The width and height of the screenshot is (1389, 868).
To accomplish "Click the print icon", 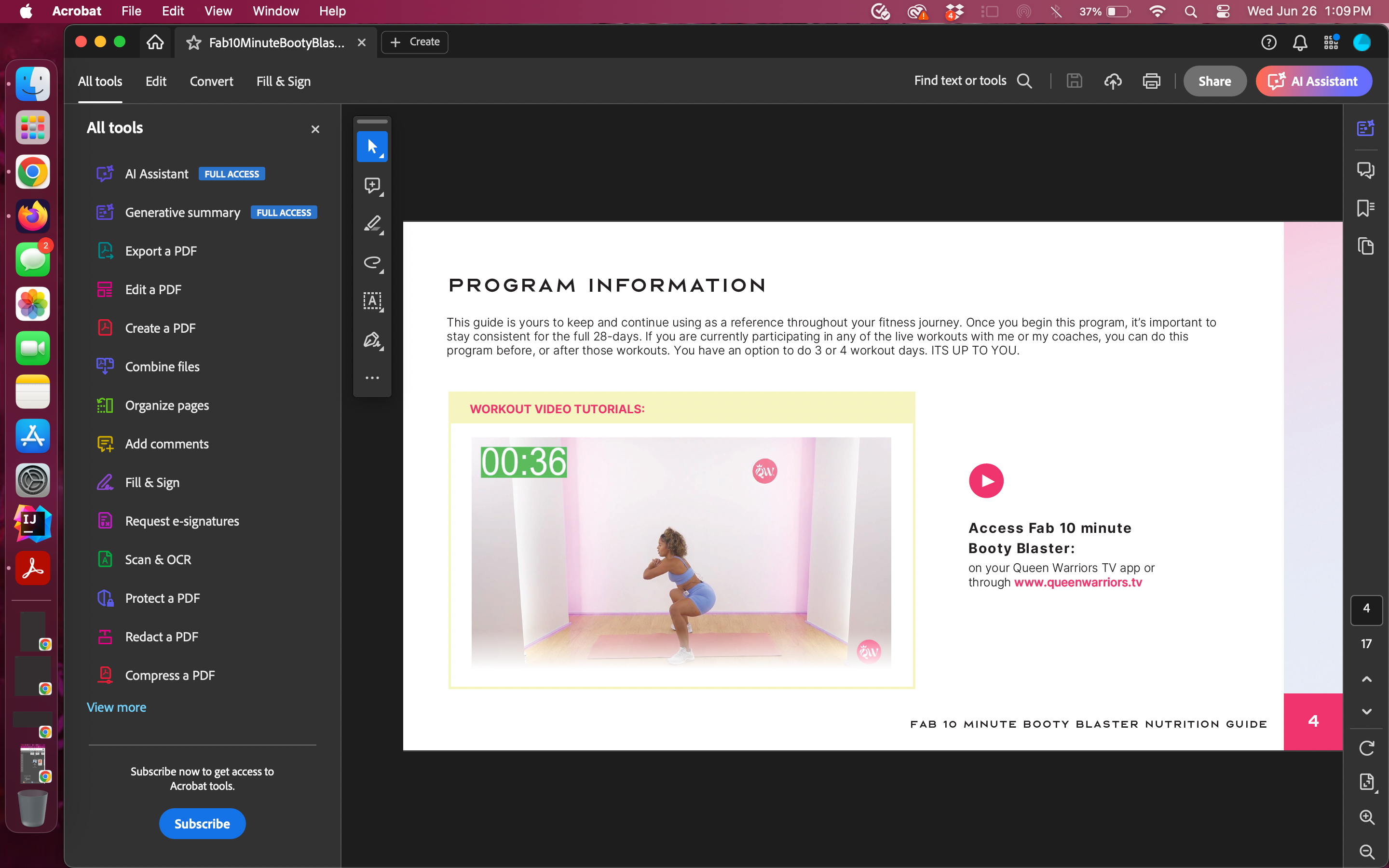I will coord(1151,81).
